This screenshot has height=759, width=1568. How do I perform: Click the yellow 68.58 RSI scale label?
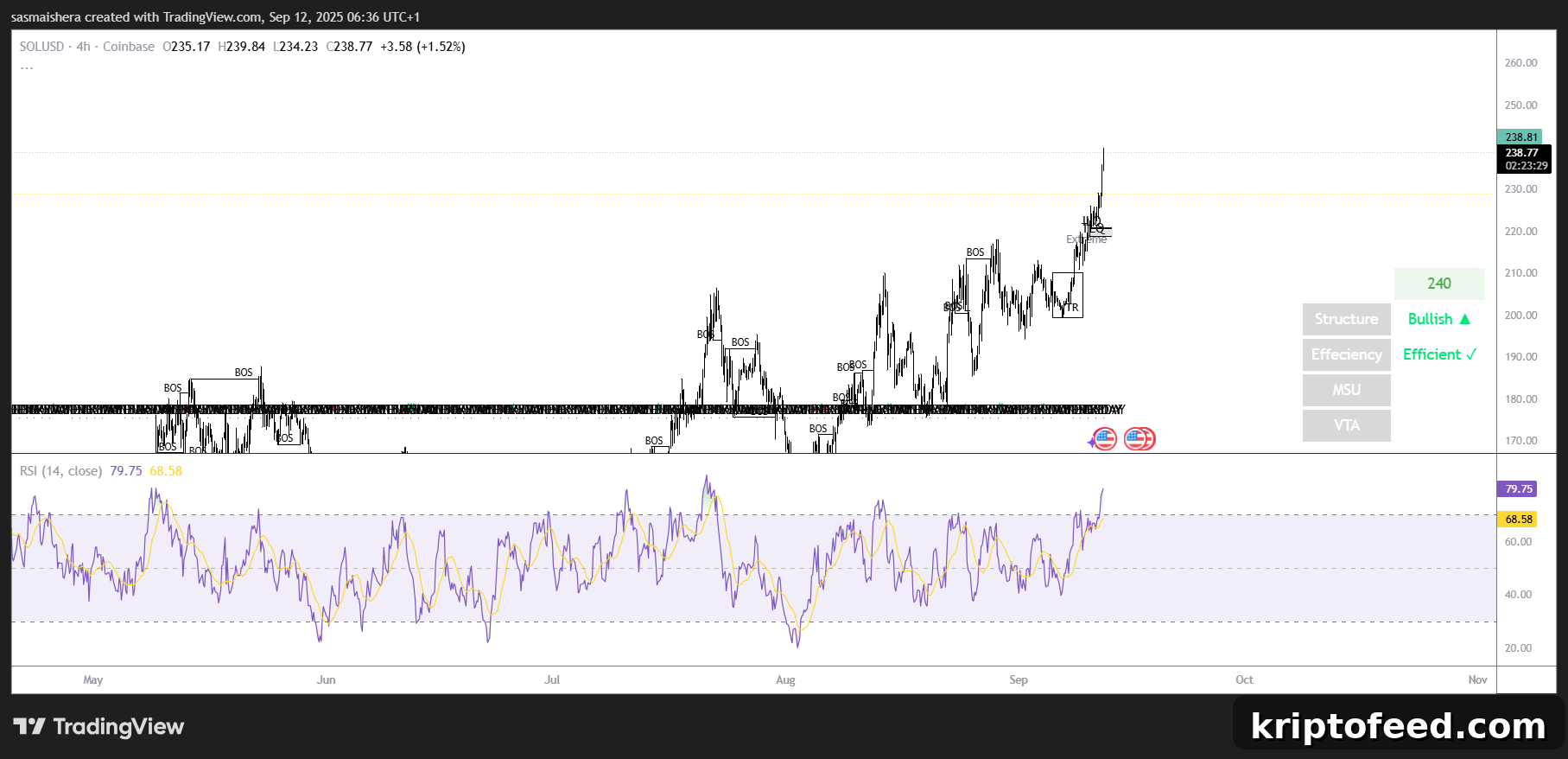click(1517, 520)
